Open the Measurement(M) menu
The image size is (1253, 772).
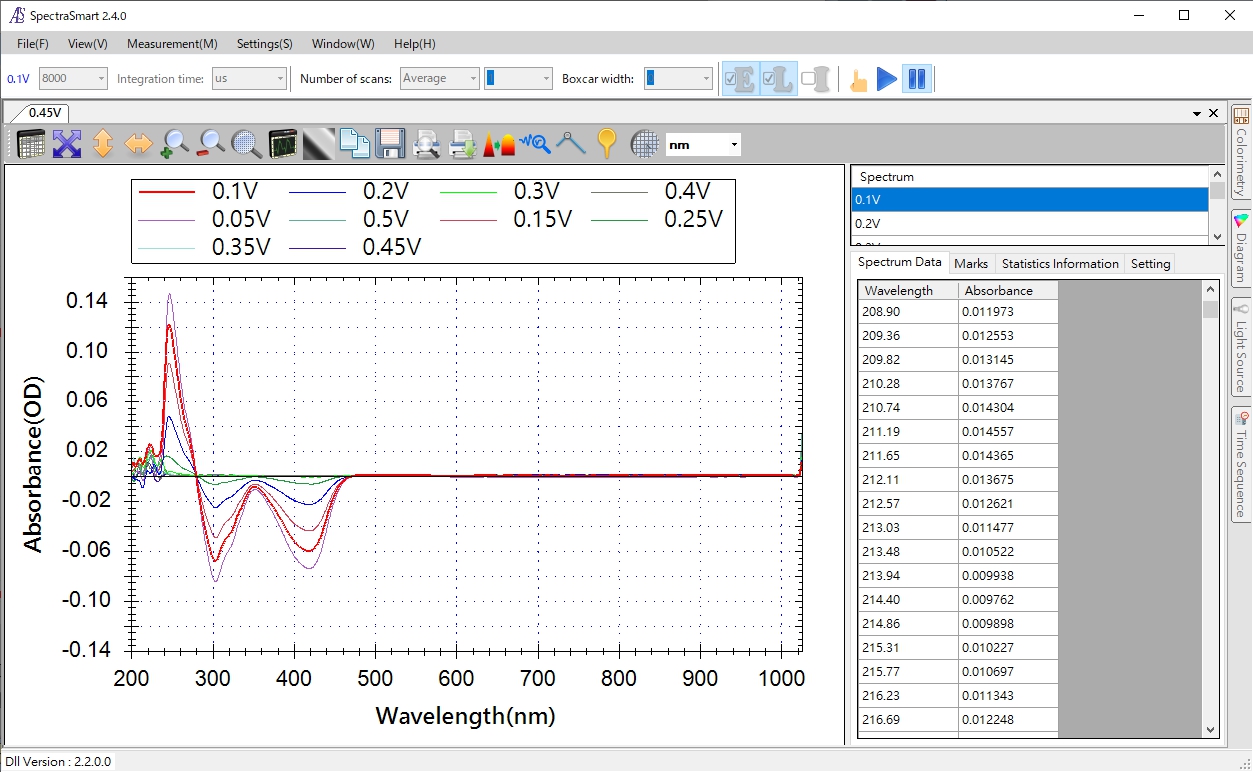coord(172,44)
